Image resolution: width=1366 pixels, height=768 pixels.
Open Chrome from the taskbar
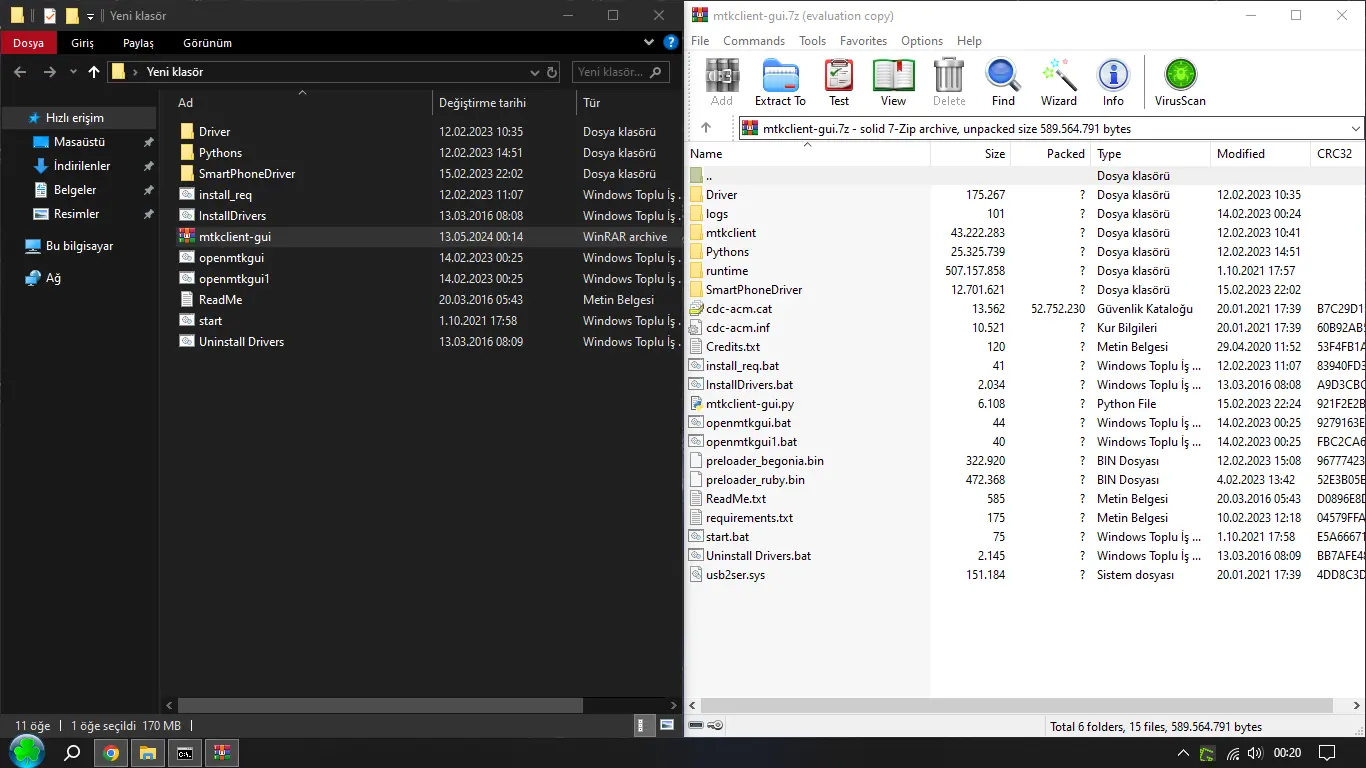[111, 753]
